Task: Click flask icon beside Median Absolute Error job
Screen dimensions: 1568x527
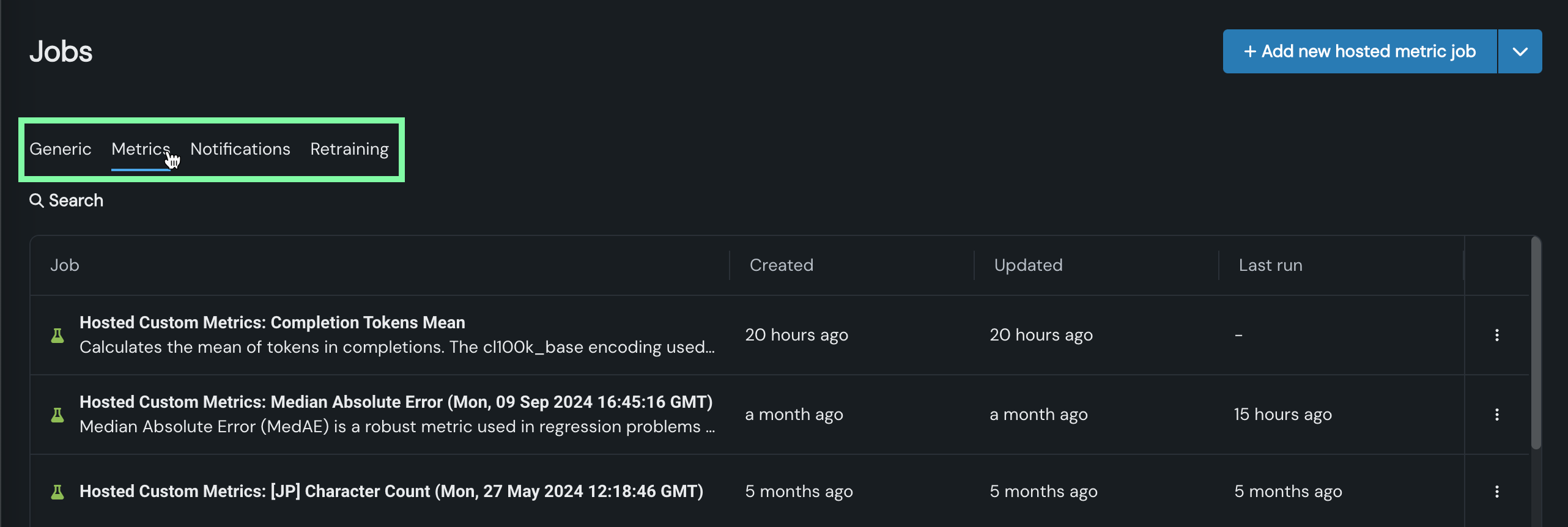Action: pos(57,415)
